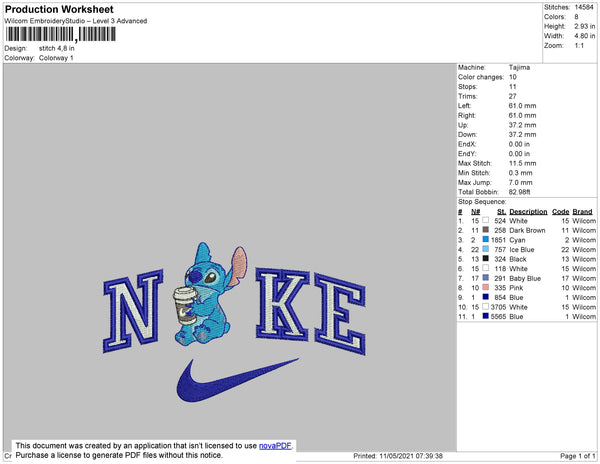Viewport: 600px width, 464px height.
Task: Click the 'Pink' description text
Action: [x=516, y=288]
